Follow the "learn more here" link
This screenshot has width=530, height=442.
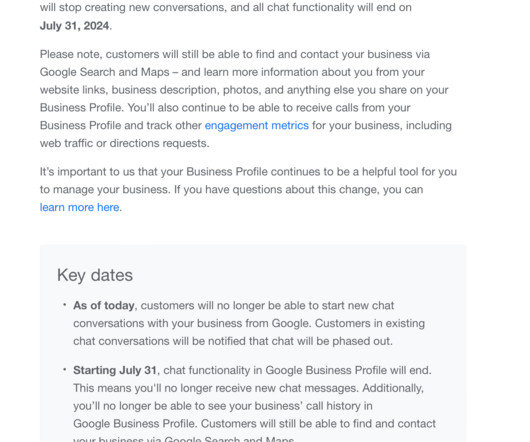point(79,207)
